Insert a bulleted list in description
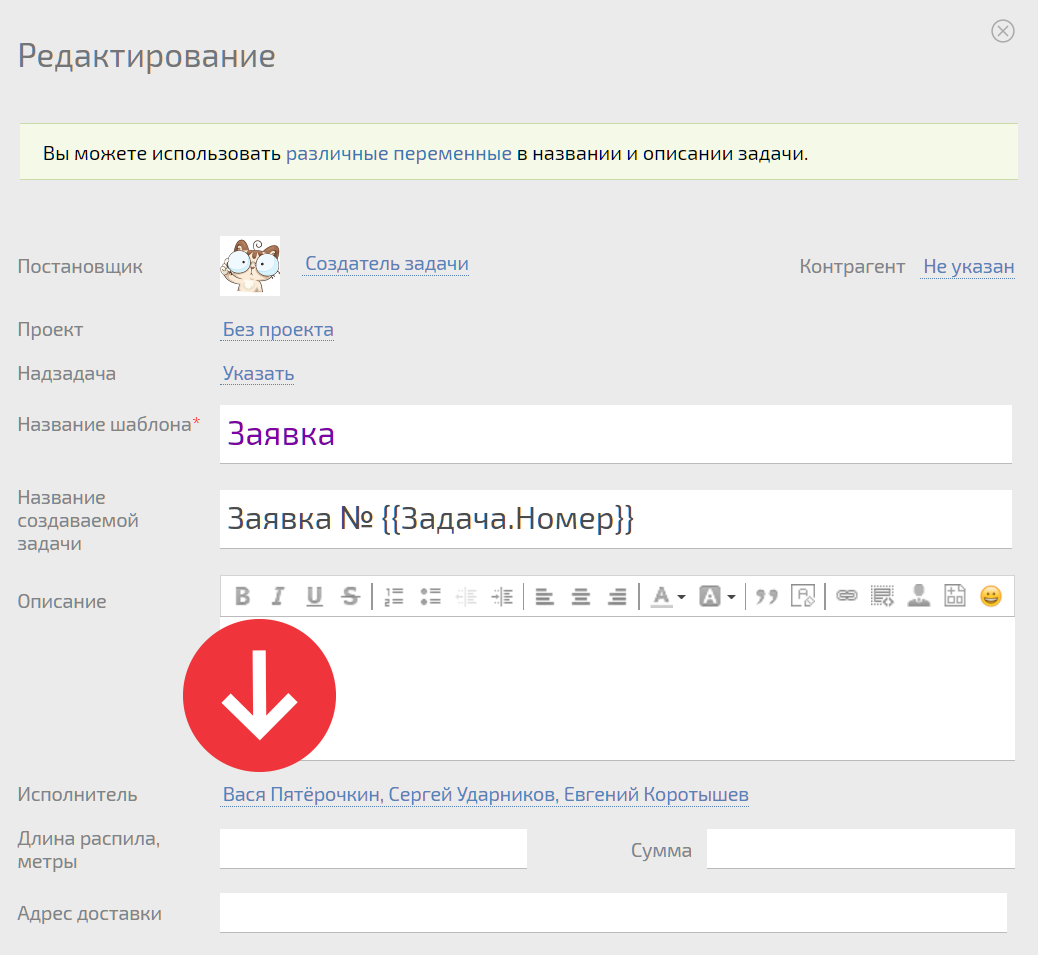The image size is (1038, 955). [430, 596]
